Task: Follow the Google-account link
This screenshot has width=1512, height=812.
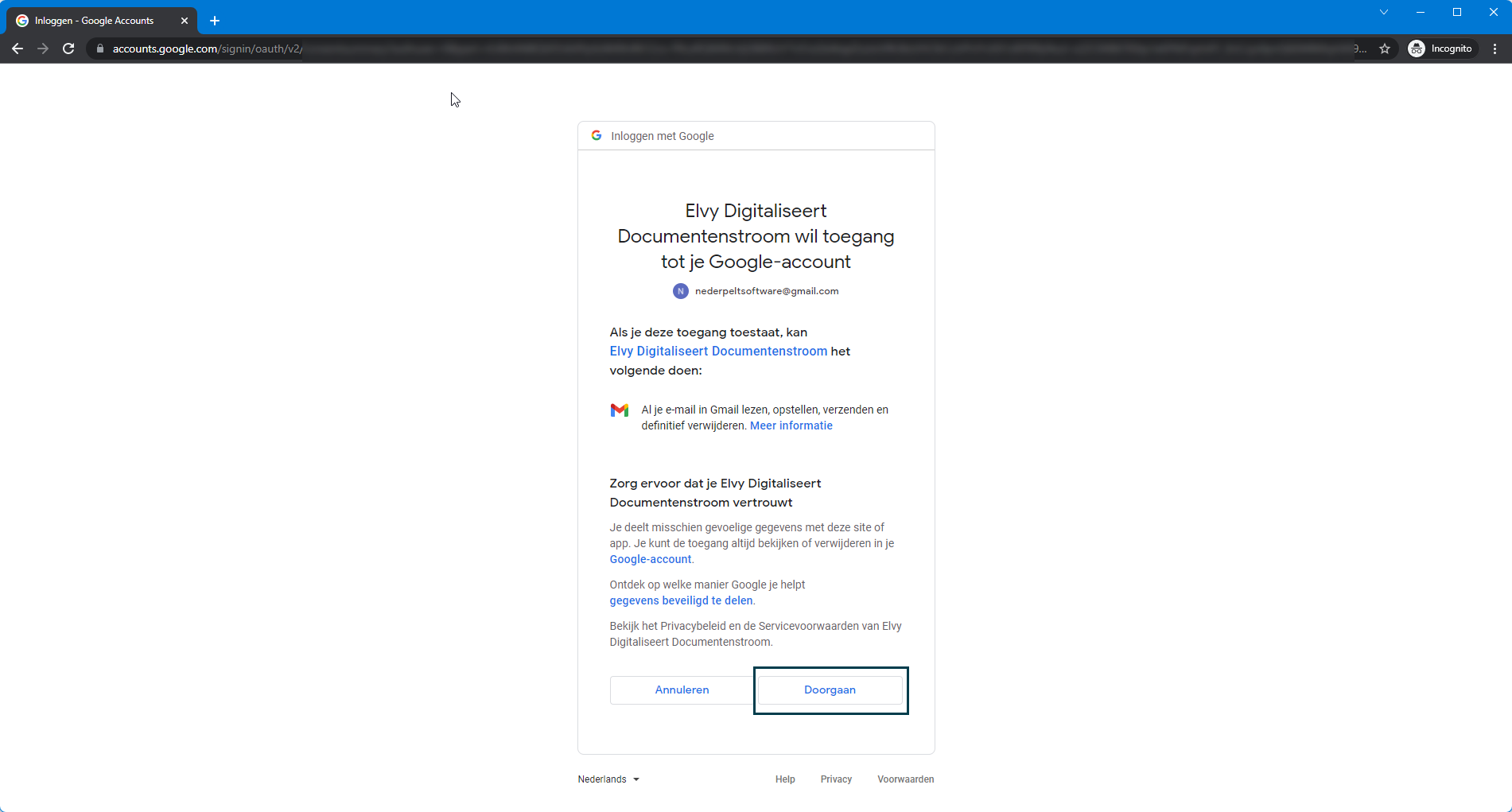Action: pyautogui.click(x=651, y=559)
